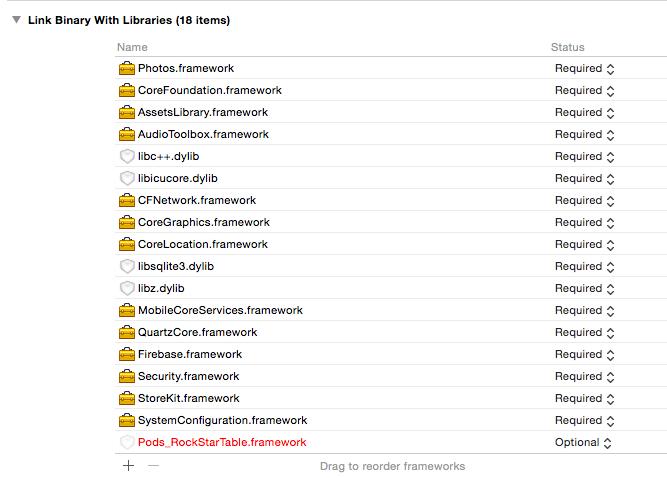Select the libicucore.dylib name text
The height and width of the screenshot is (478, 667).
point(178,179)
